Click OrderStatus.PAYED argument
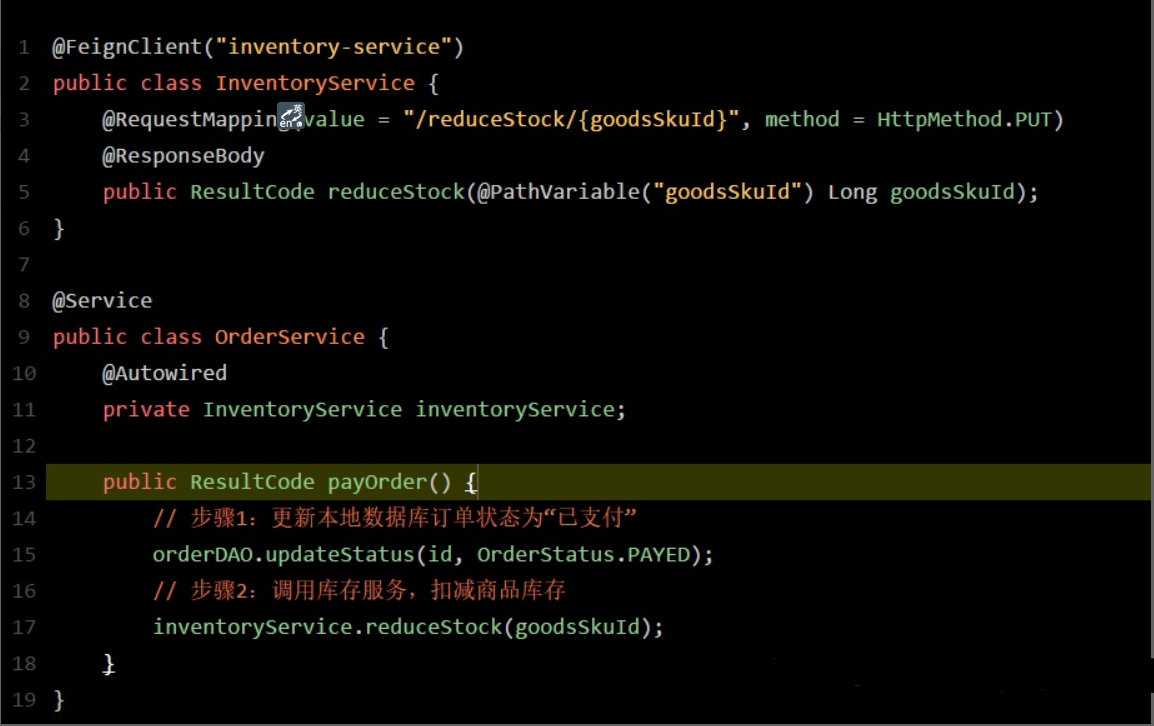This screenshot has height=726, width=1154. [x=584, y=554]
